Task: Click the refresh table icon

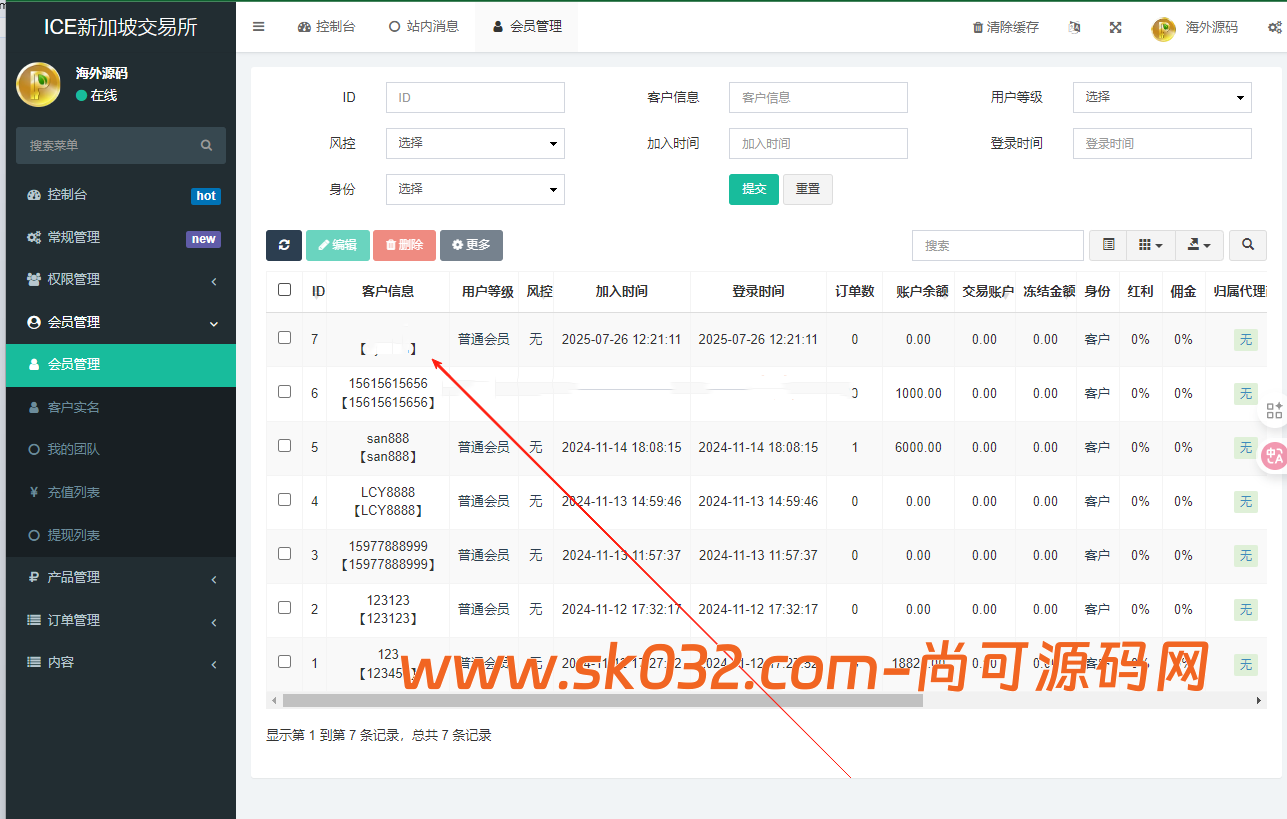Action: [x=283, y=245]
